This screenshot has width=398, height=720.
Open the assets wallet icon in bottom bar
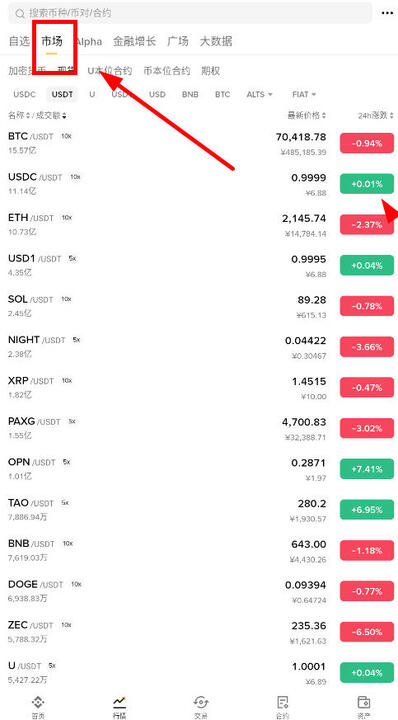(364, 702)
